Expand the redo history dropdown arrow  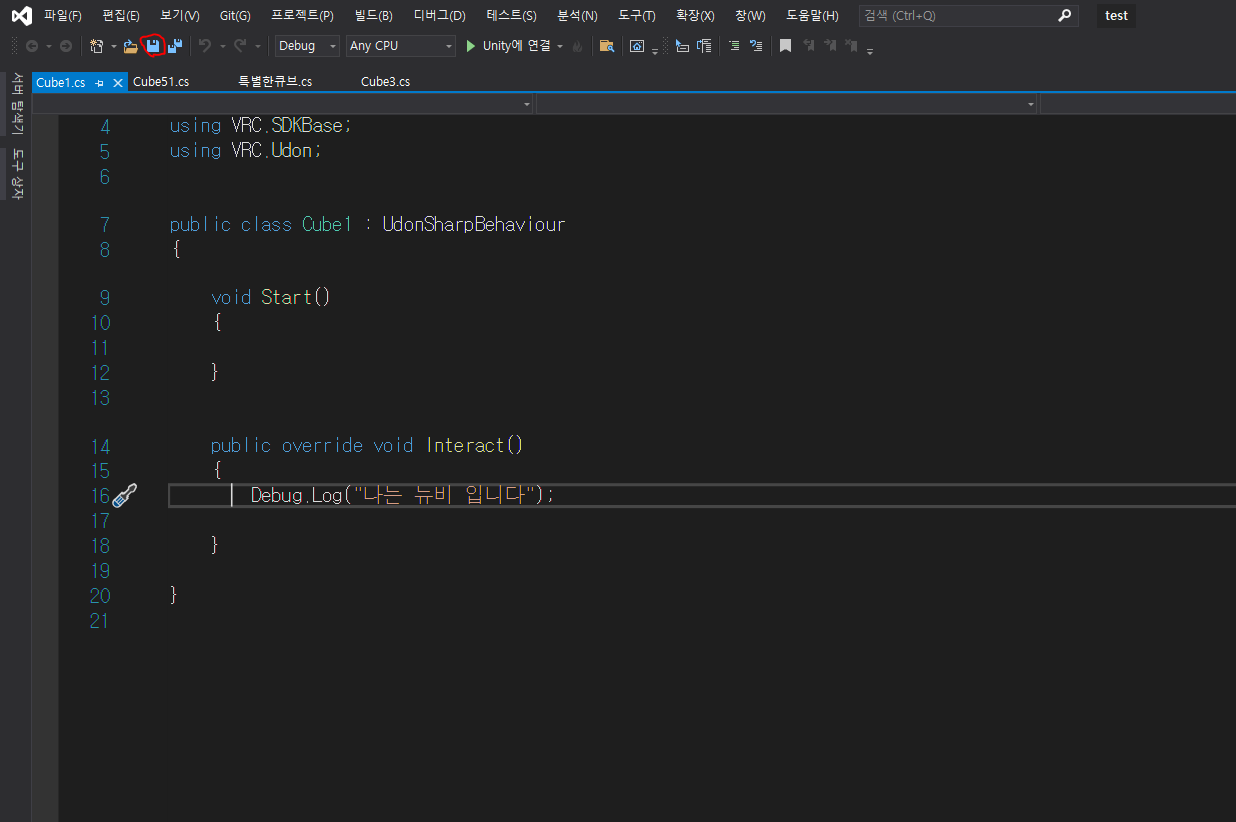point(257,46)
